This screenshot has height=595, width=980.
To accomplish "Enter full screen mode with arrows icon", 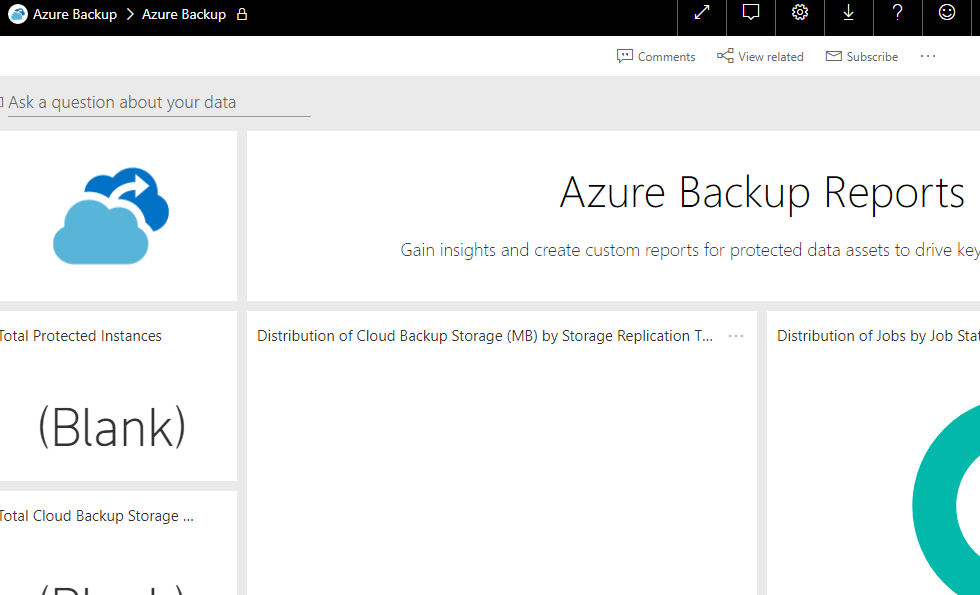I will [702, 13].
